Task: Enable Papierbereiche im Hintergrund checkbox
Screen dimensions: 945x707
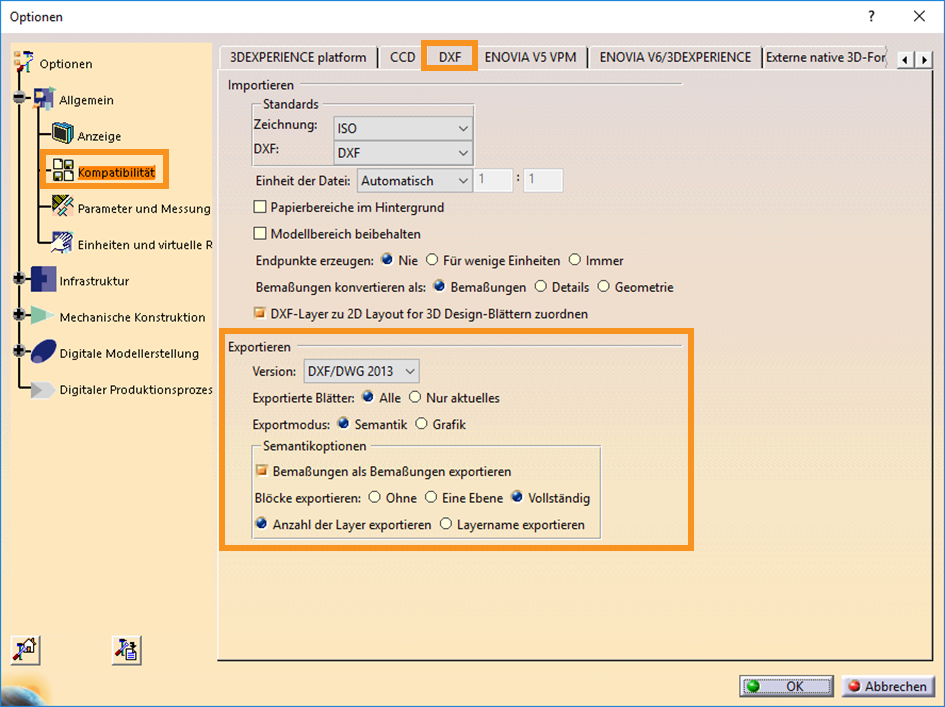Action: [x=260, y=208]
